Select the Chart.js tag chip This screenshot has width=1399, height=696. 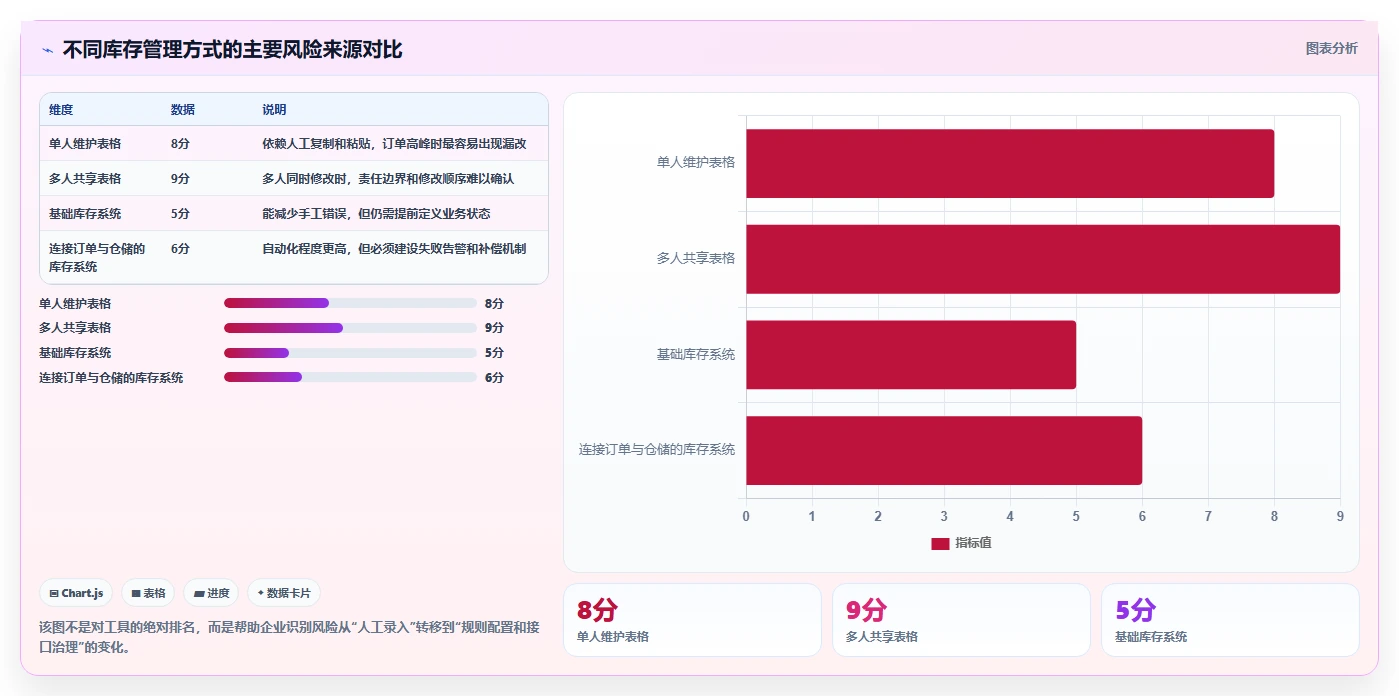[77, 593]
